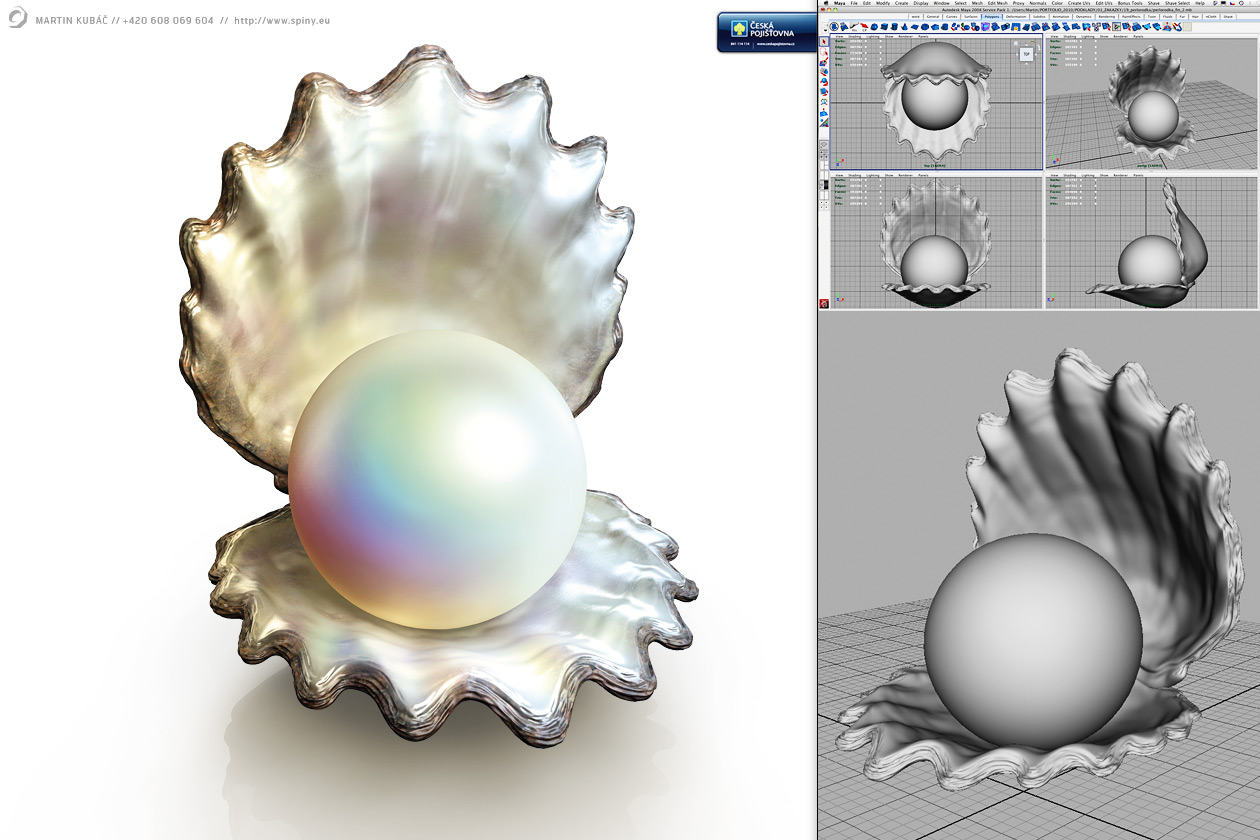
Task: Switch to the Curves shelf tab
Action: (950, 17)
